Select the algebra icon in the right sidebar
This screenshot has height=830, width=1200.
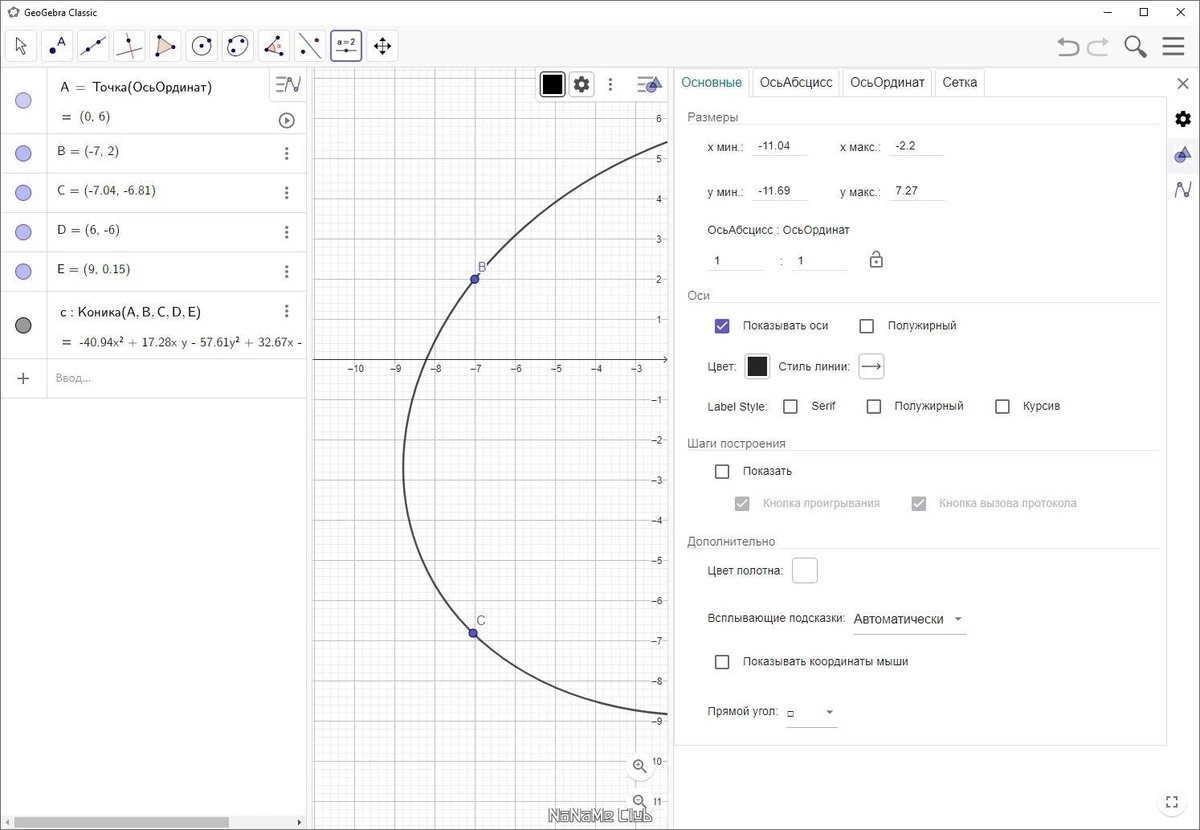1183,189
